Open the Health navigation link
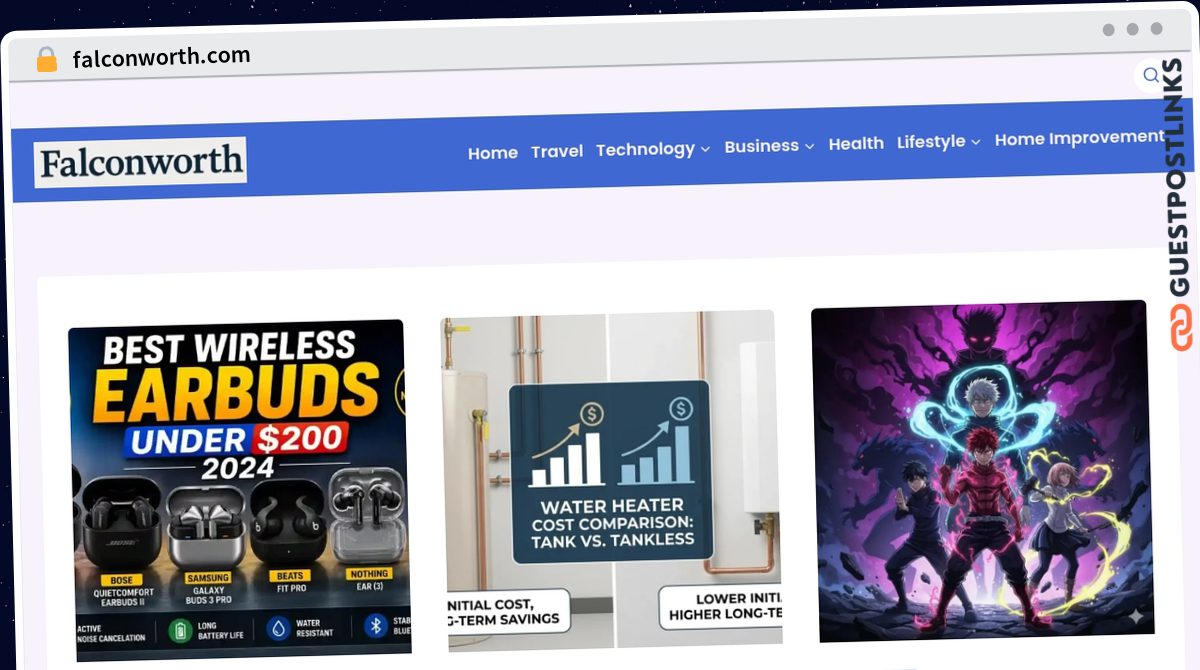 856,144
